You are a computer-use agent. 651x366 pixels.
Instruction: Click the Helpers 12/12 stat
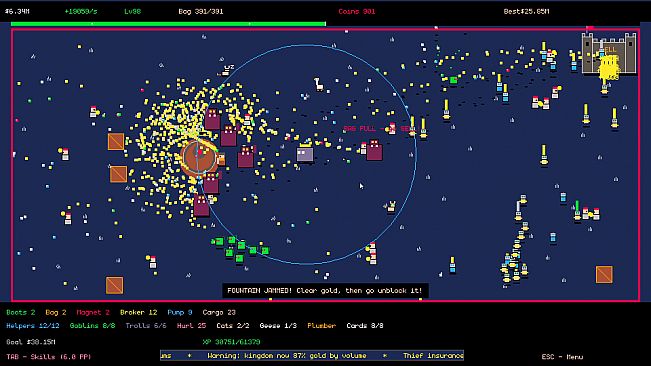[x=33, y=326]
